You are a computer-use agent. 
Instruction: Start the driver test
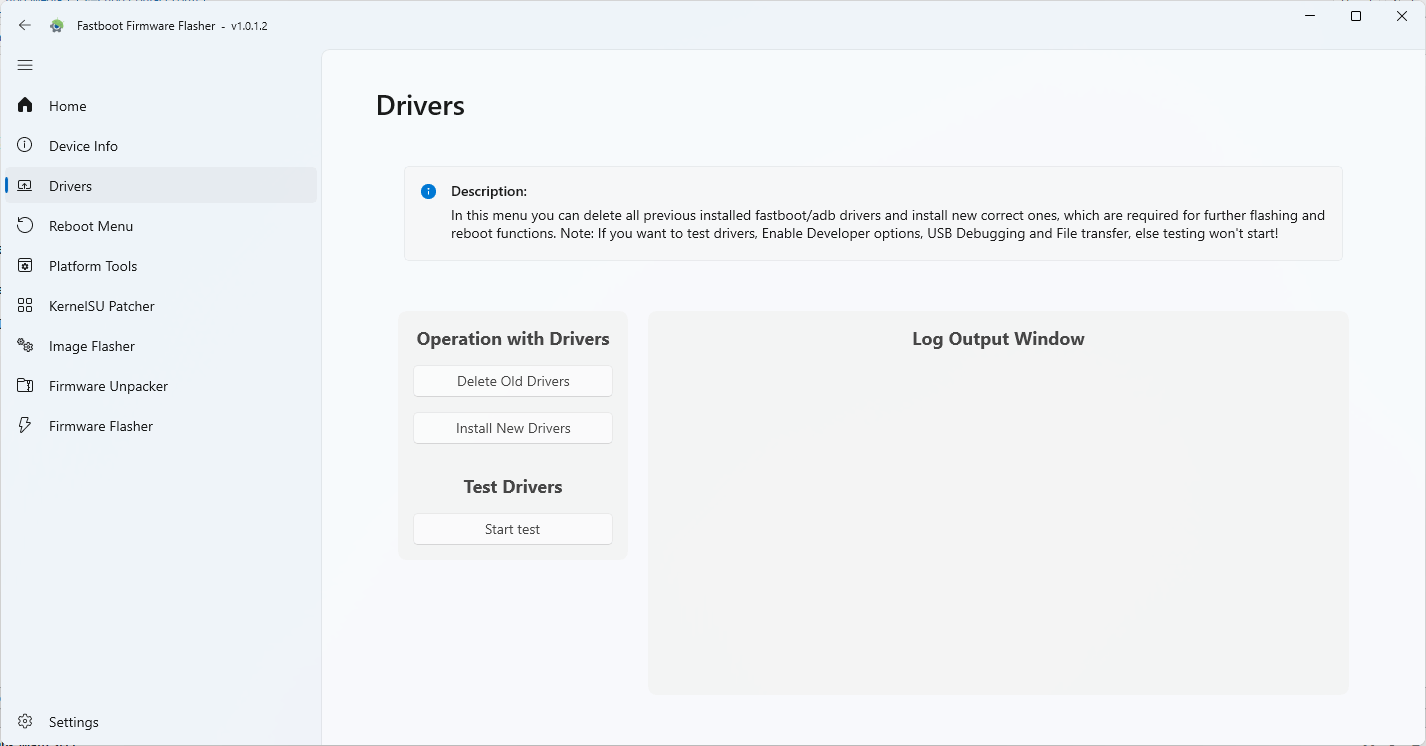pyautogui.click(x=512, y=529)
